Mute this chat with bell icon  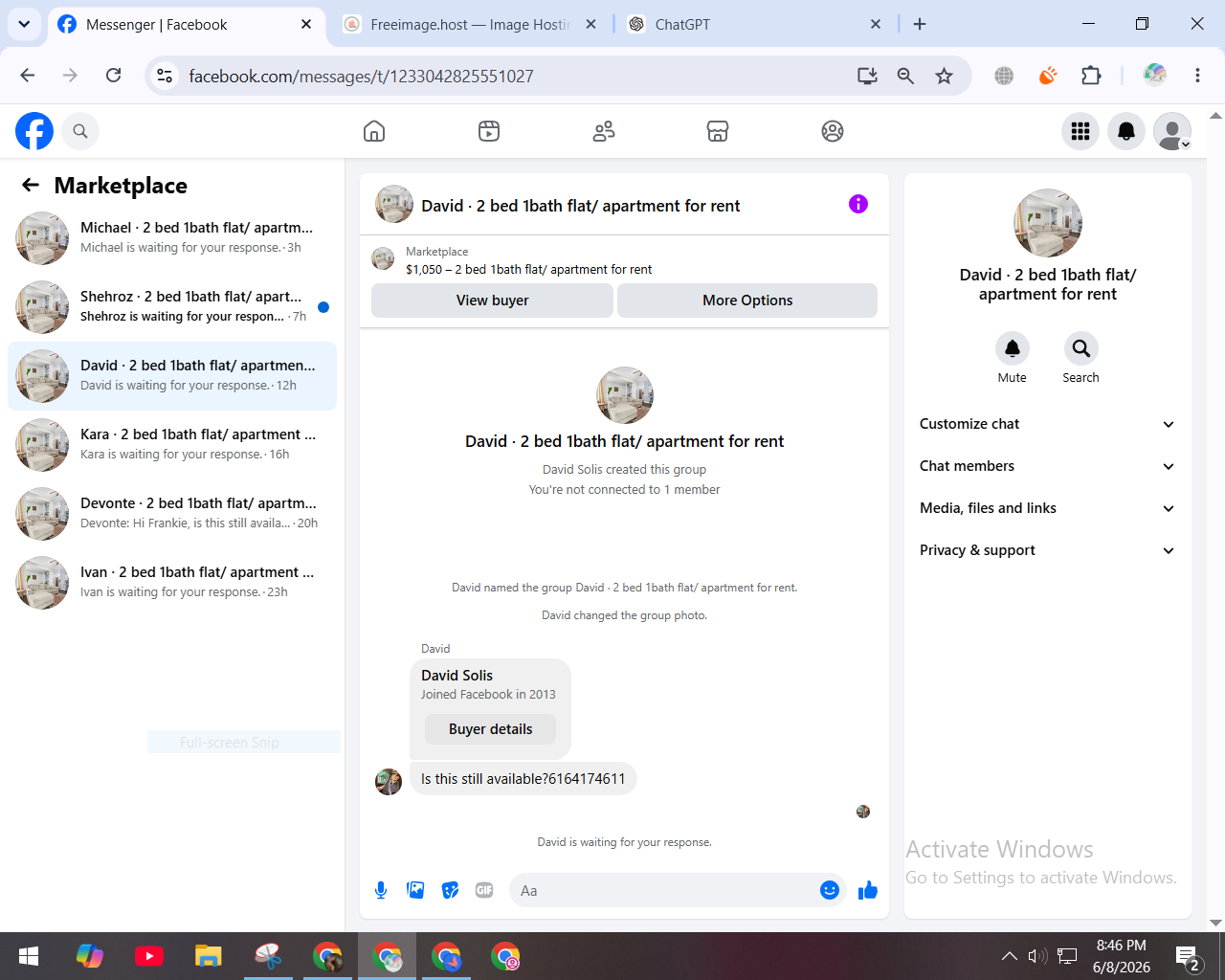(x=1012, y=348)
